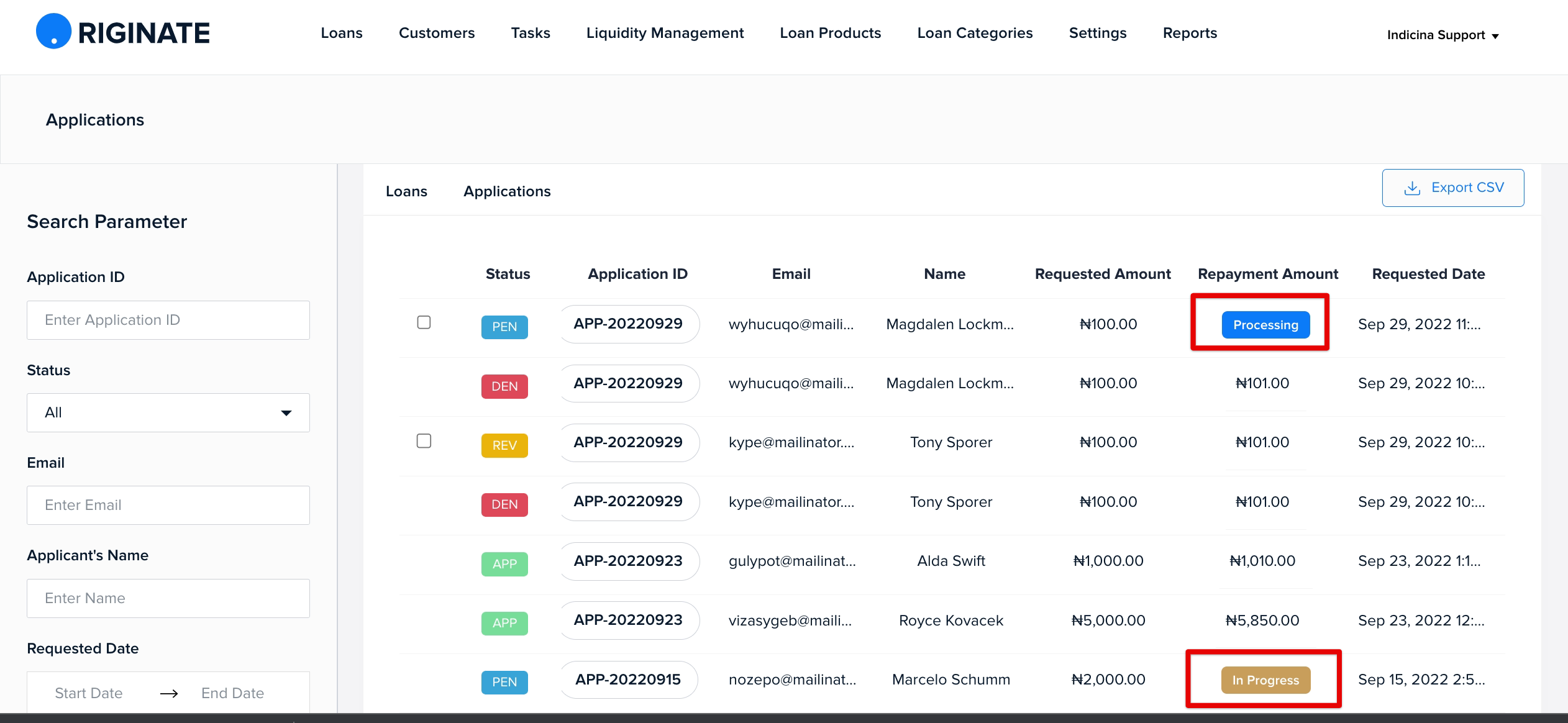Image resolution: width=1568 pixels, height=723 pixels.
Task: Click the PEN status badge for Magdalen Lockman
Action: click(504, 327)
